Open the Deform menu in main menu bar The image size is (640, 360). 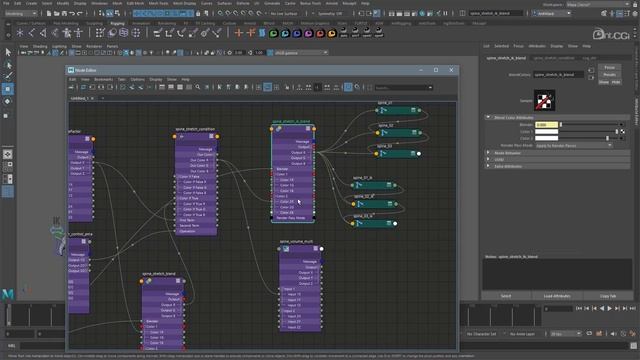pyautogui.click(x=242, y=3)
